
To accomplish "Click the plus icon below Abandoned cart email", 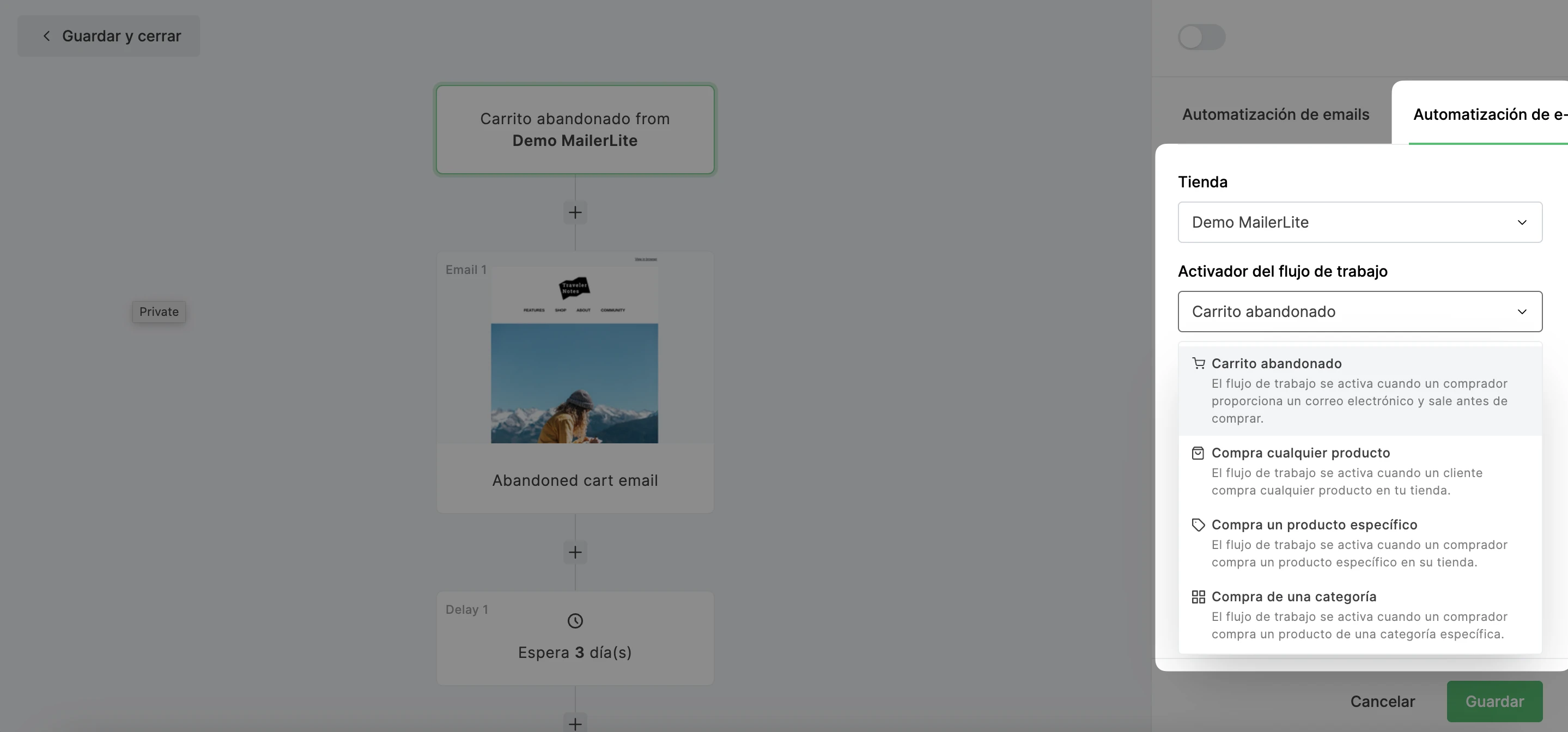I will pyautogui.click(x=575, y=552).
